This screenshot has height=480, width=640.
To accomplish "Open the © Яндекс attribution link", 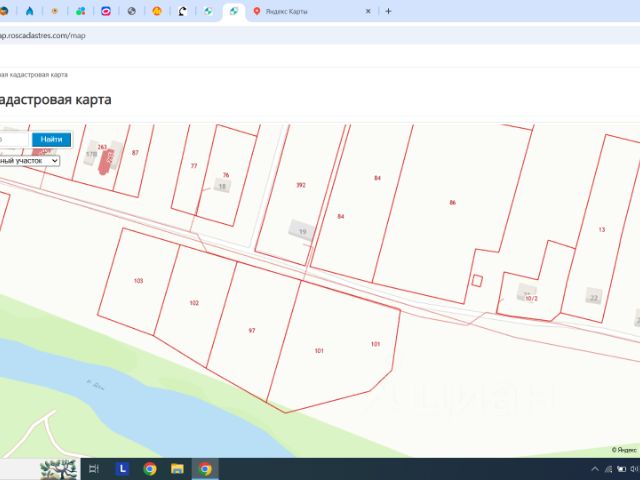I will pyautogui.click(x=624, y=450).
